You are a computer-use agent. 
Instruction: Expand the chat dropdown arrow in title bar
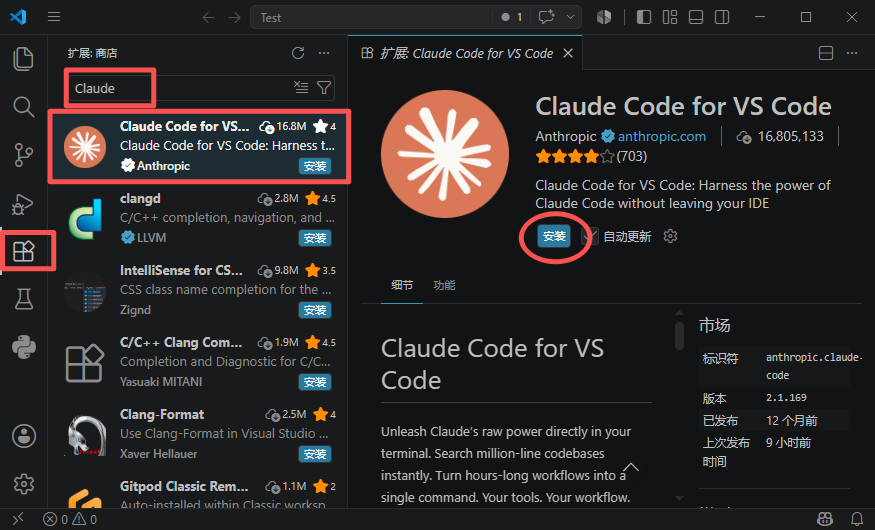click(570, 17)
